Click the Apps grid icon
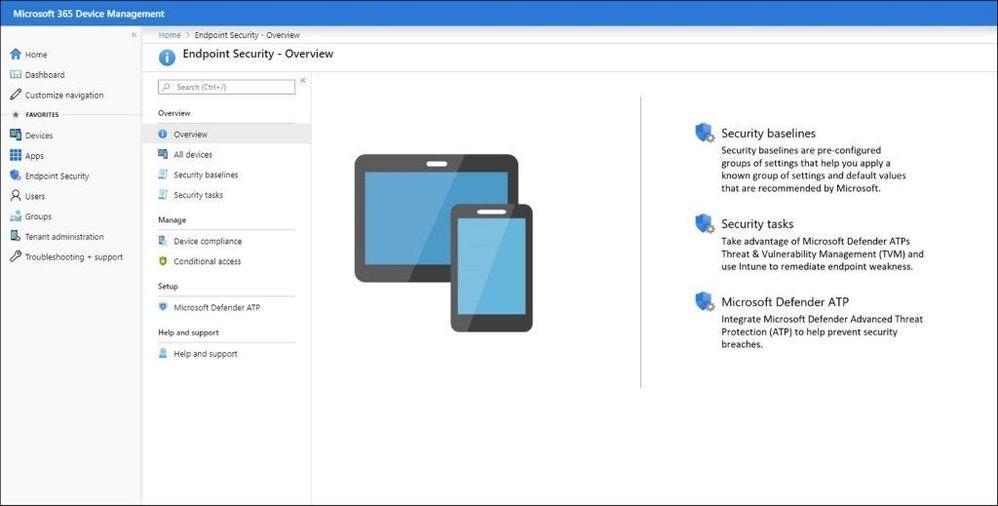Screen dimensions: 998x506 tap(16, 155)
